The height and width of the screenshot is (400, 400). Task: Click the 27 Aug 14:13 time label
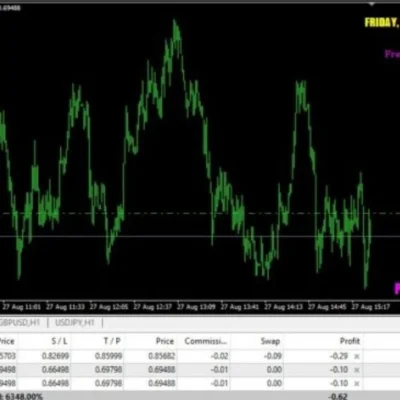284,307
